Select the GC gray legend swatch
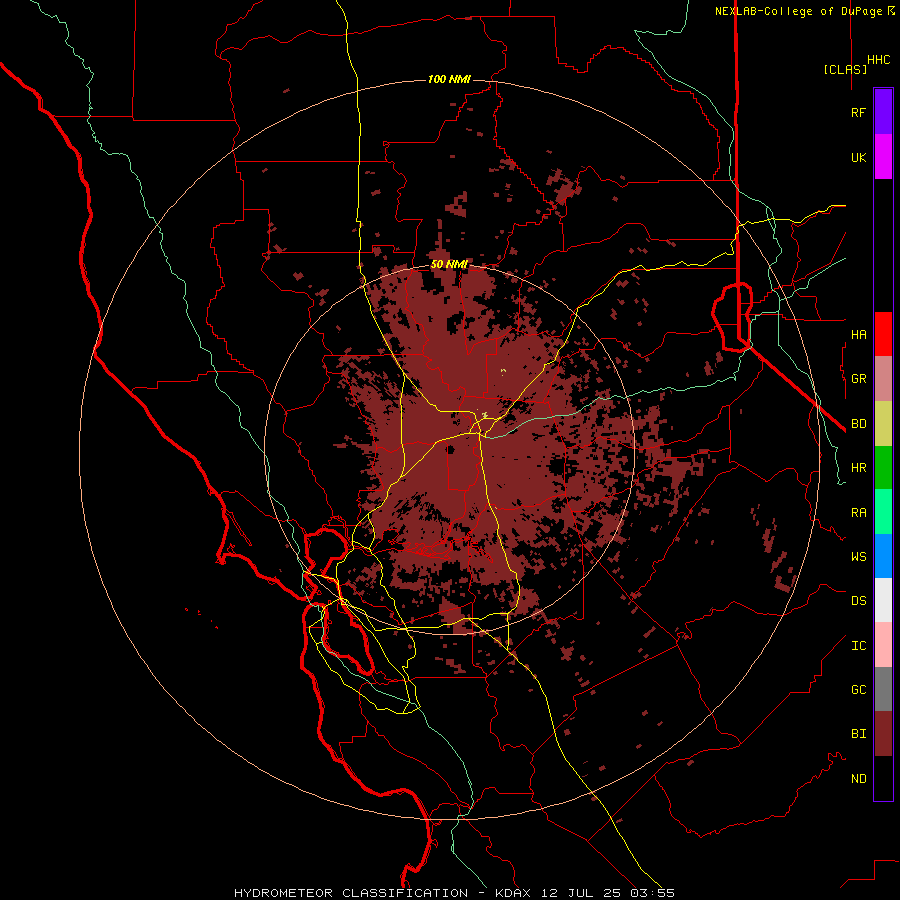Screen dimensions: 900x900 [x=883, y=689]
